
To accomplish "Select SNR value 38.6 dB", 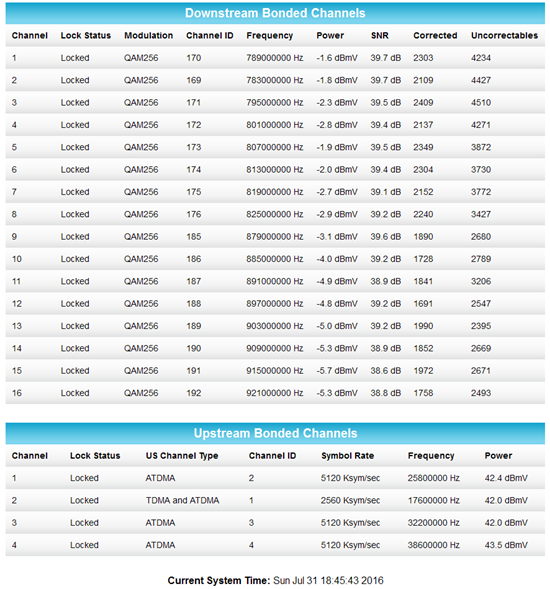I will click(385, 371).
